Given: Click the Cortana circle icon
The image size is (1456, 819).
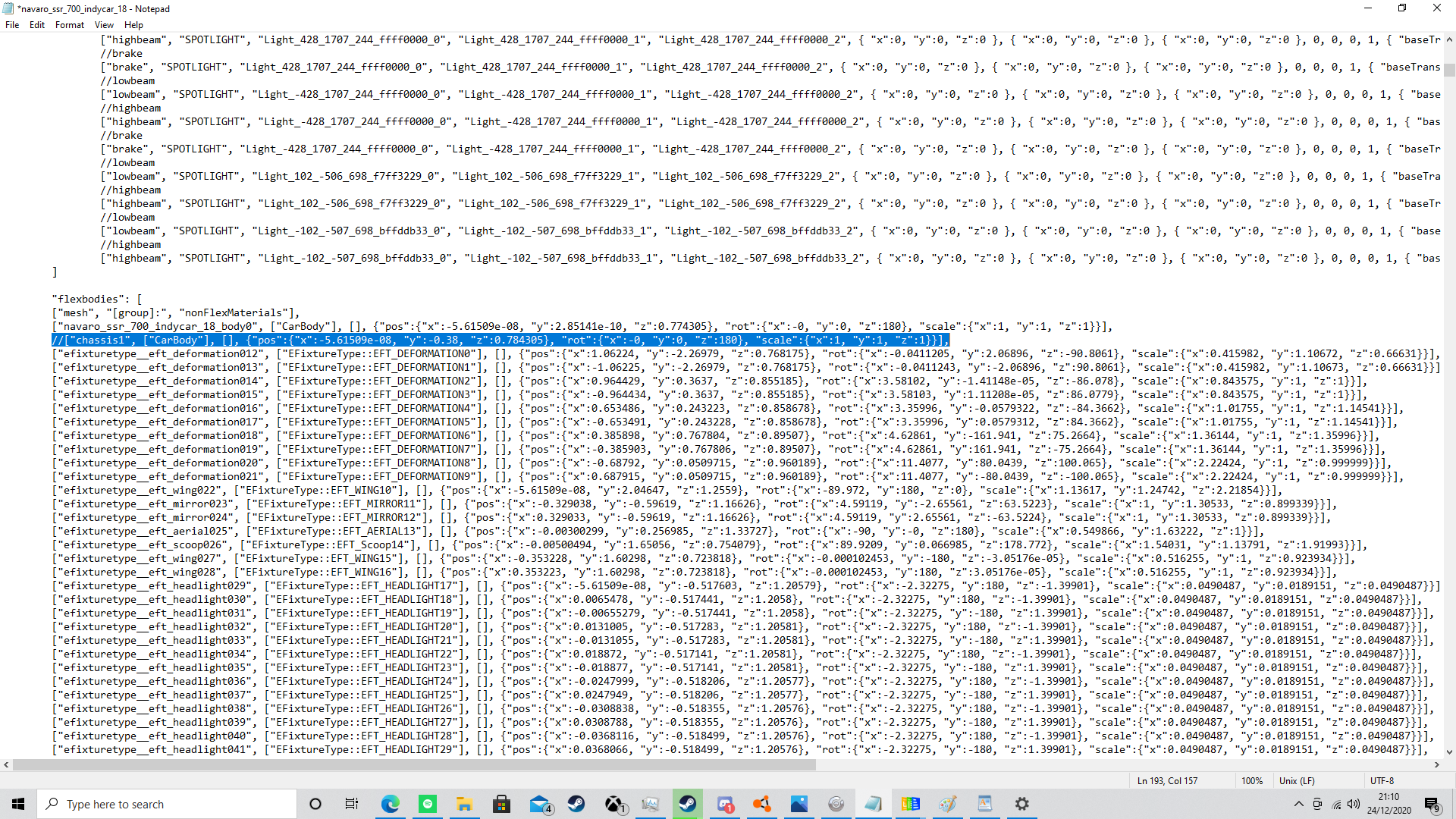Looking at the screenshot, I should (315, 804).
